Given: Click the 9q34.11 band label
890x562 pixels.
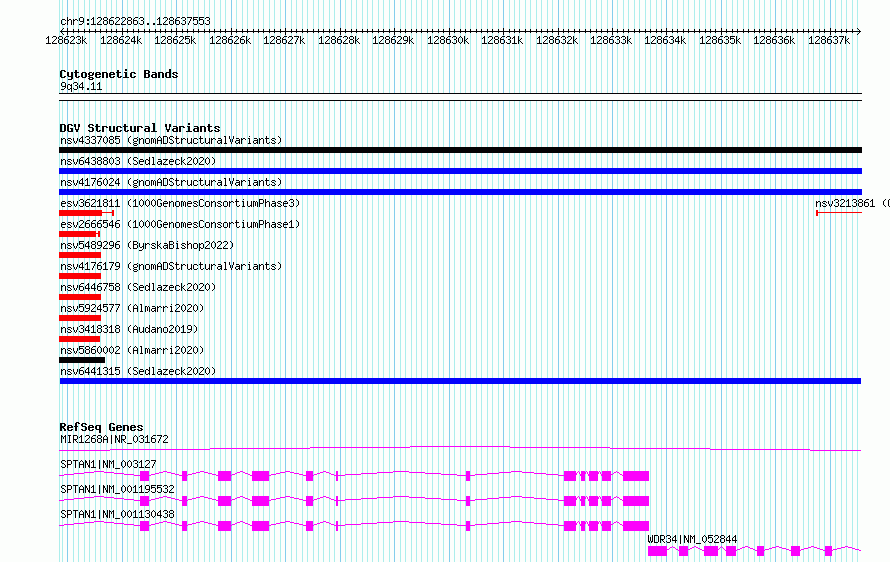Looking at the screenshot, I should [x=81, y=86].
